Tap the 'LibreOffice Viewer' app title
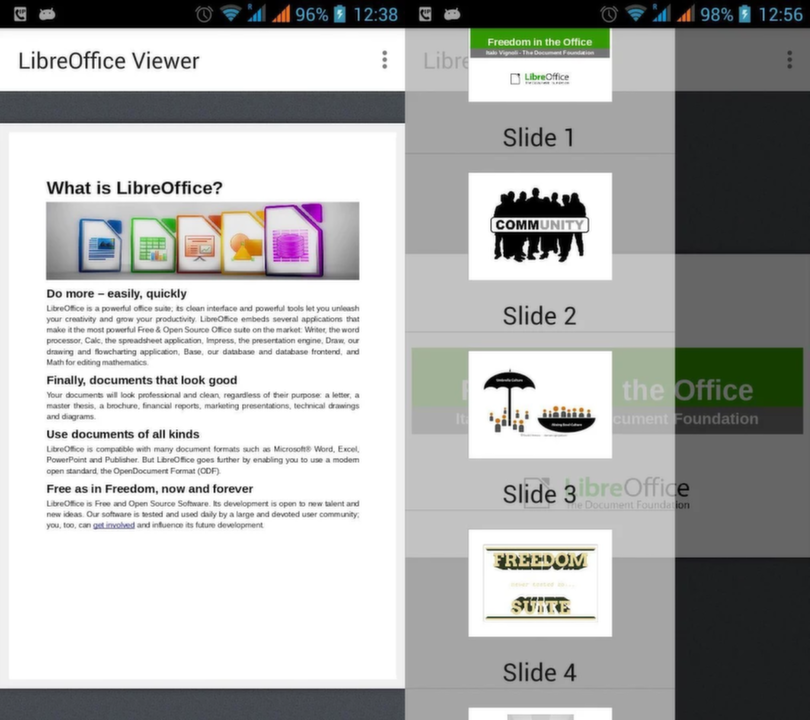This screenshot has height=720, width=810. tap(108, 61)
